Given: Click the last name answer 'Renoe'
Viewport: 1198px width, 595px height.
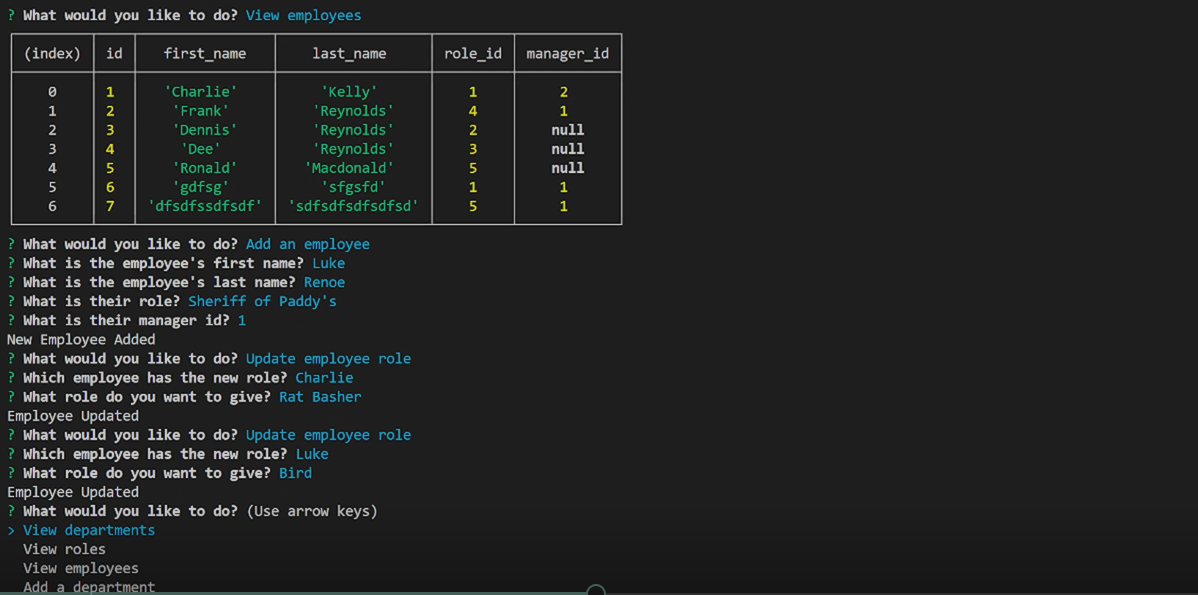Looking at the screenshot, I should click(x=325, y=283).
